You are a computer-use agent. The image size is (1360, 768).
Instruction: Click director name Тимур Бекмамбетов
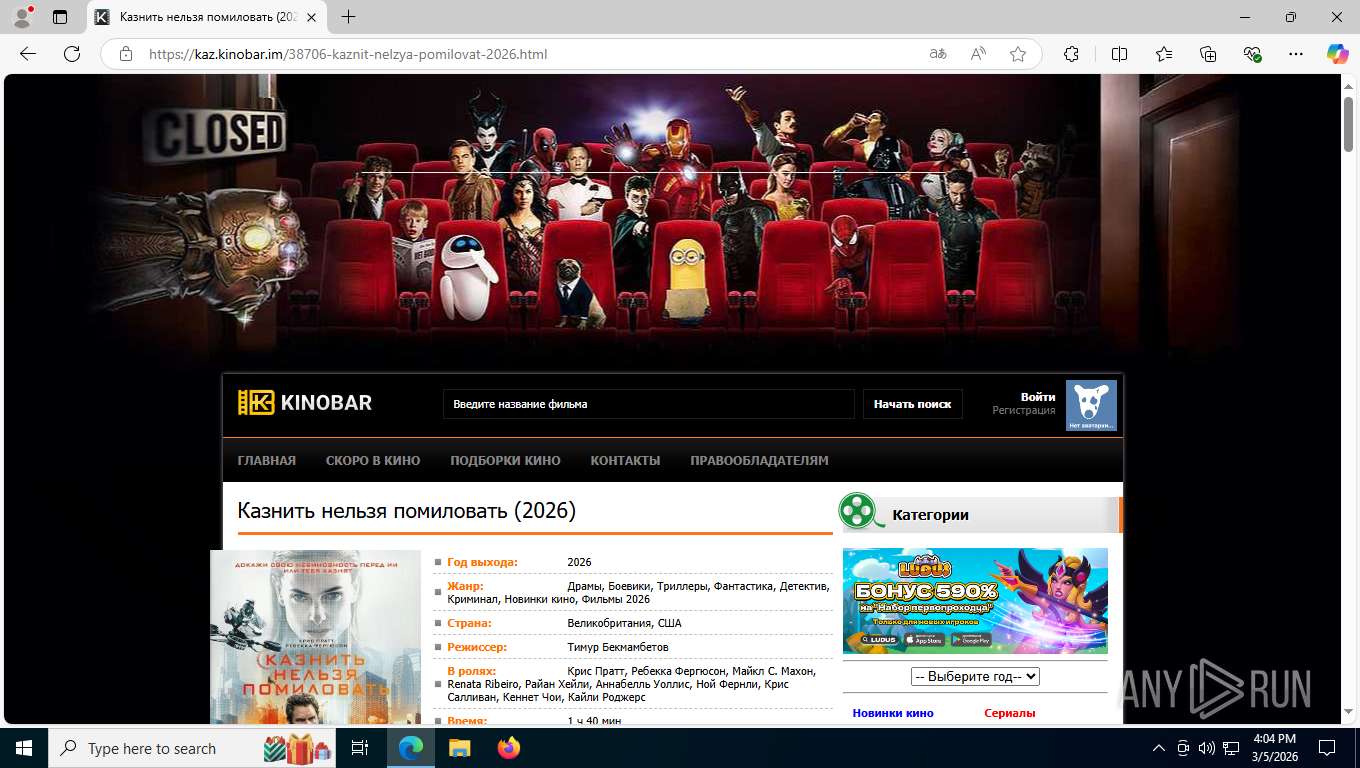pyautogui.click(x=618, y=647)
